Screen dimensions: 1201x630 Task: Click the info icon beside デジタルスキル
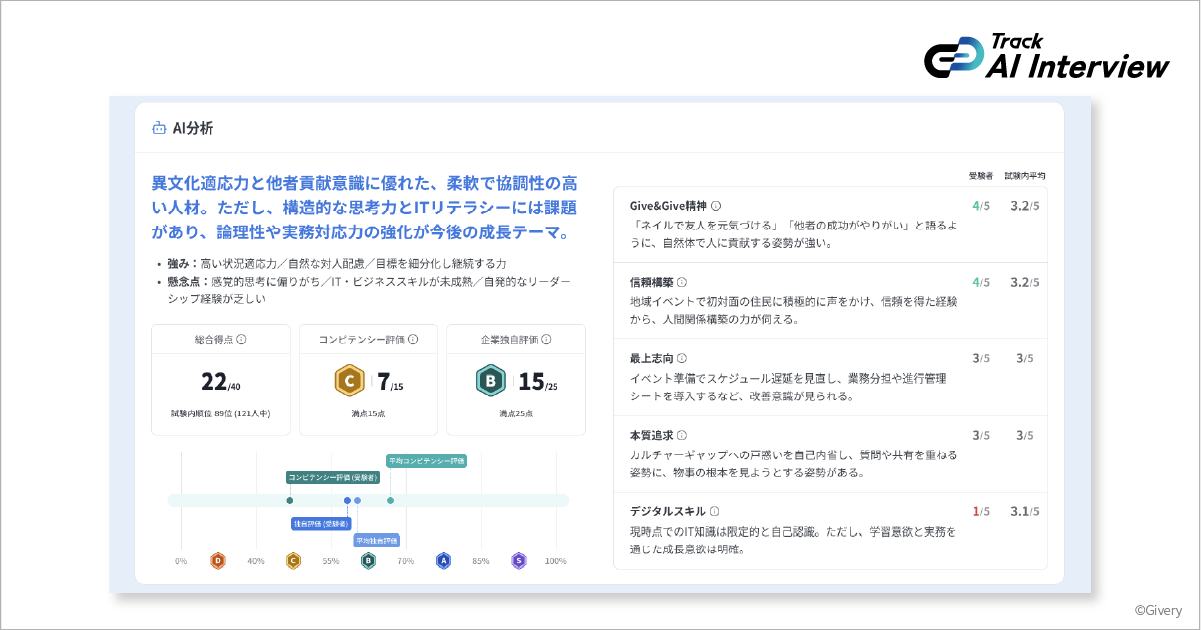pos(715,511)
